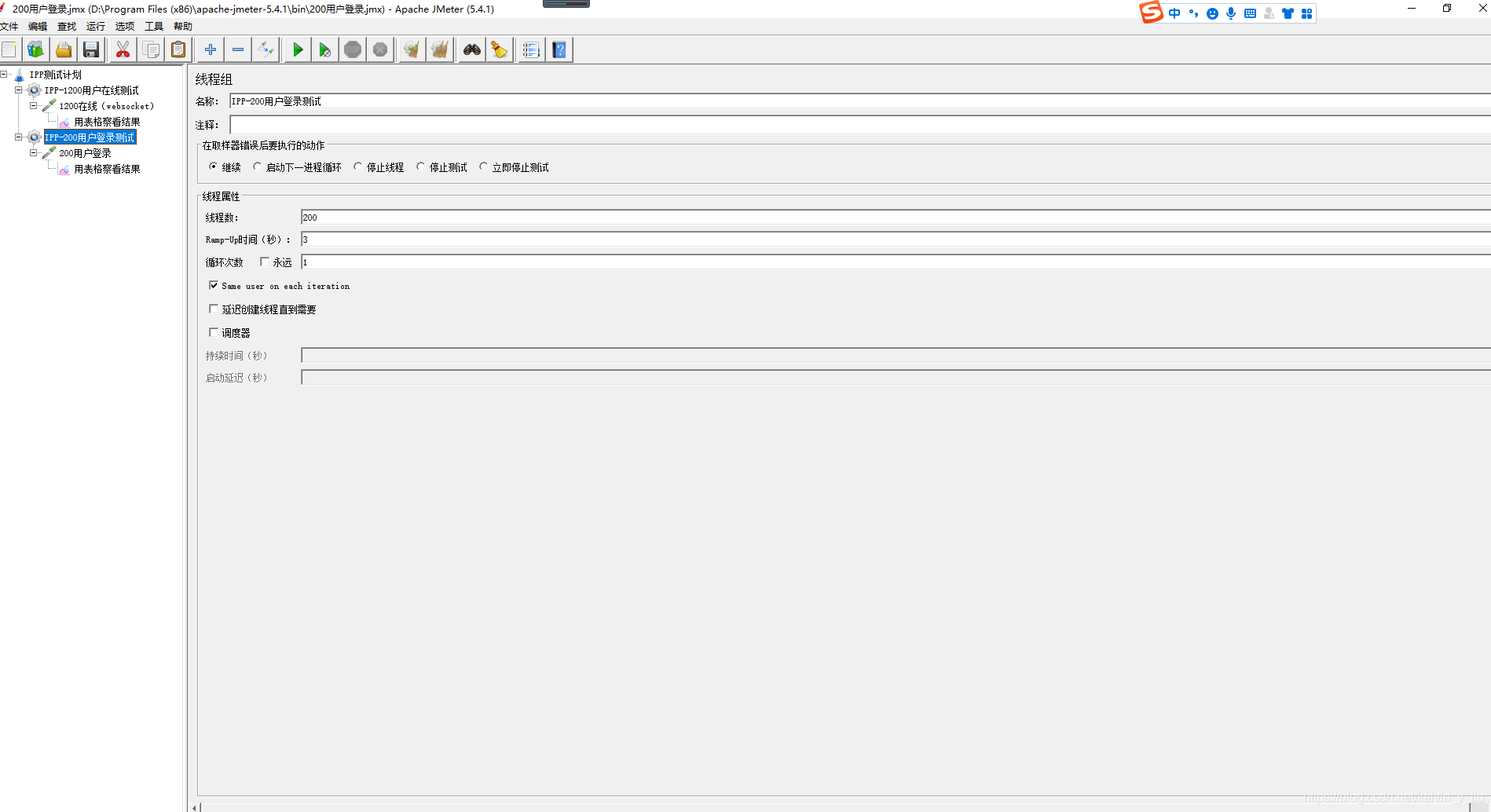The width and height of the screenshot is (1491, 812).
Task: Open the 文件 menu
Action: (9, 27)
